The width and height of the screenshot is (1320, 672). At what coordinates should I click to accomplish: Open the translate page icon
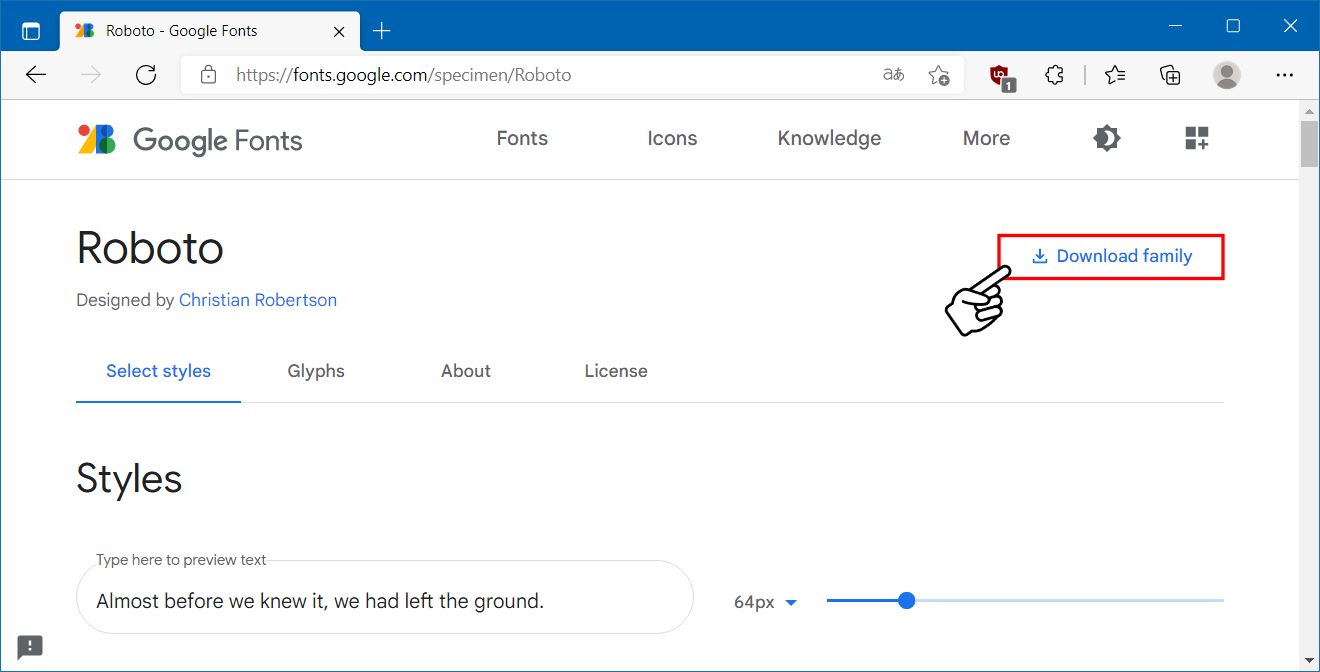[x=893, y=75]
